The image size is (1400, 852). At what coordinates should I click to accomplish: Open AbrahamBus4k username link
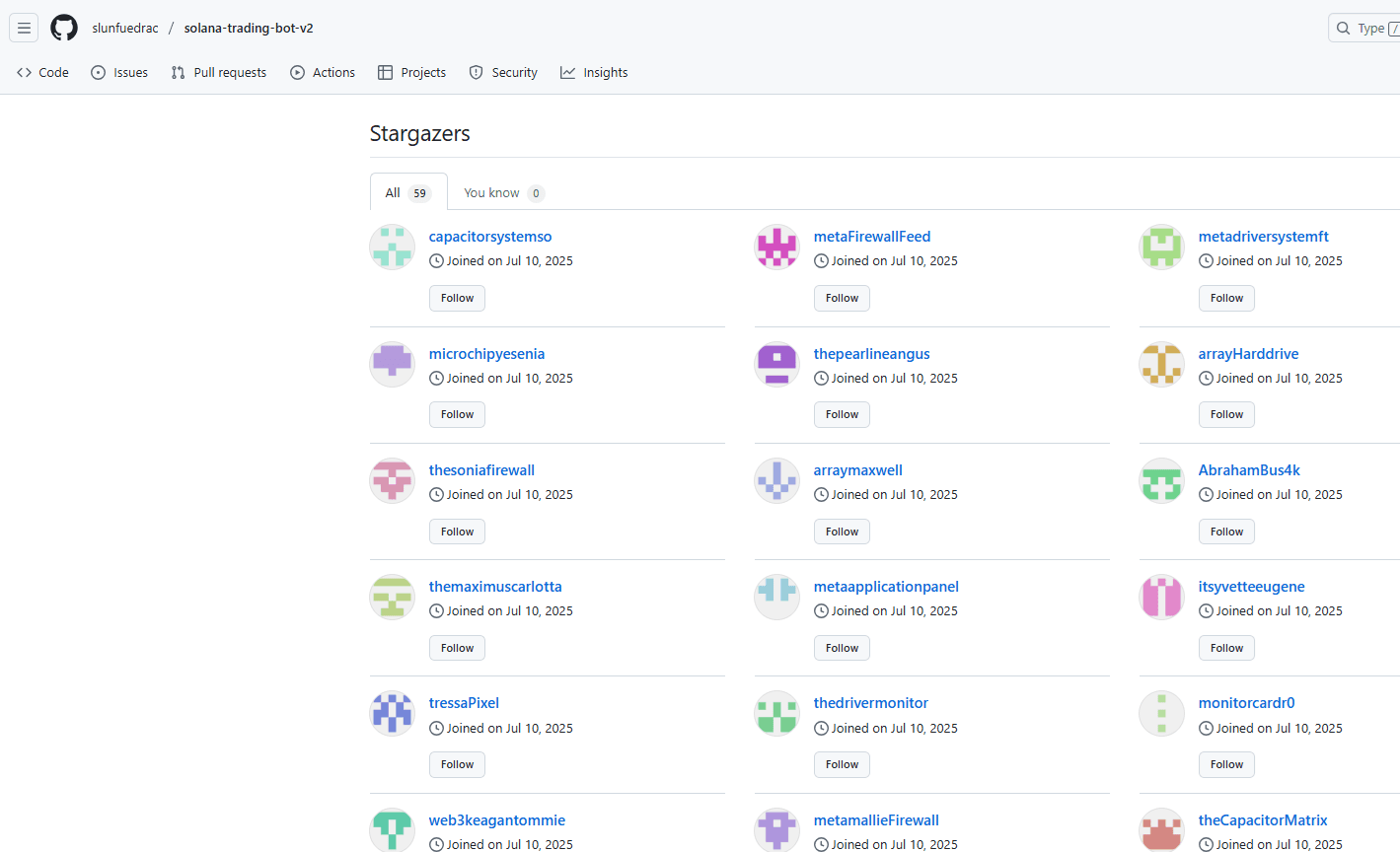[x=1250, y=470]
